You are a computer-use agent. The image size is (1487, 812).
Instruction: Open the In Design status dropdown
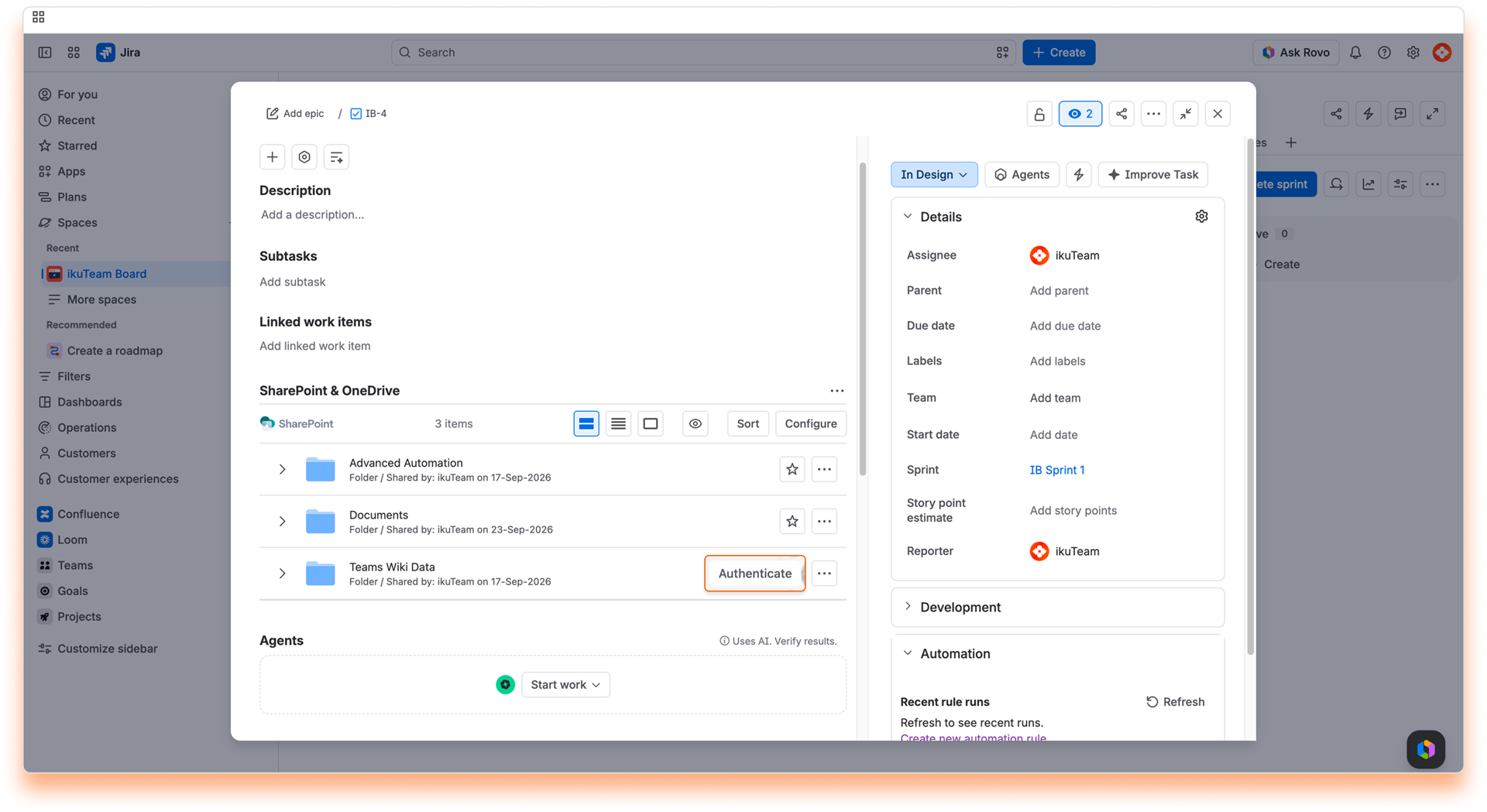[934, 174]
